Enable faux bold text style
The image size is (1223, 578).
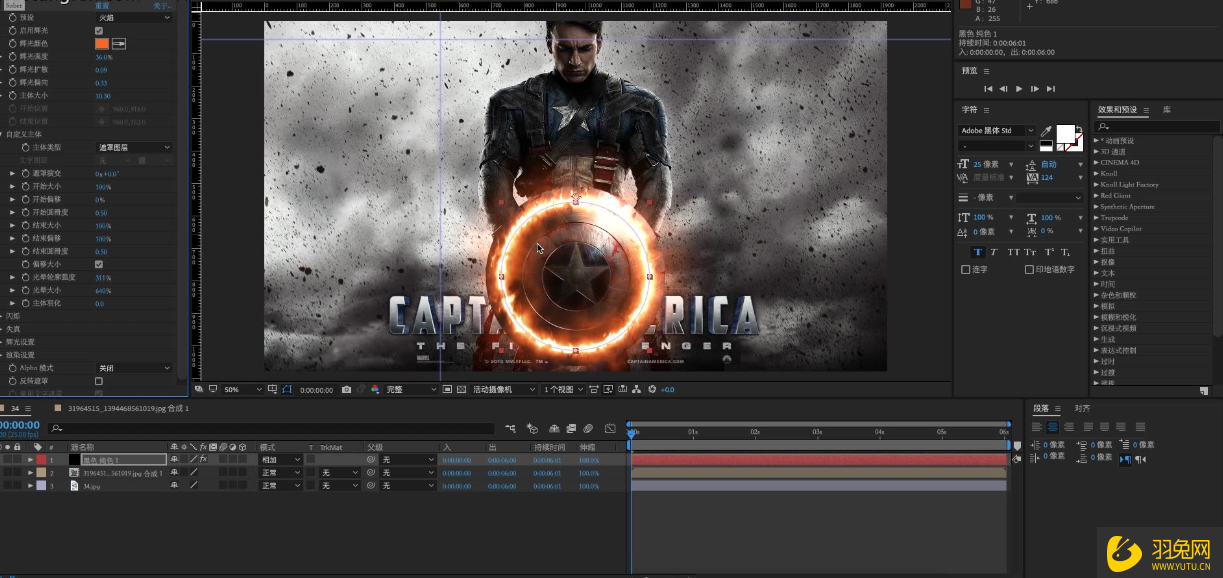[x=978, y=252]
